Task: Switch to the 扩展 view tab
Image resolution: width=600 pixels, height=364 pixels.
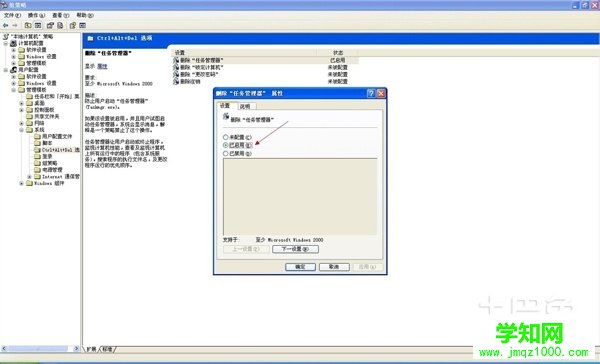Action: tap(91, 349)
